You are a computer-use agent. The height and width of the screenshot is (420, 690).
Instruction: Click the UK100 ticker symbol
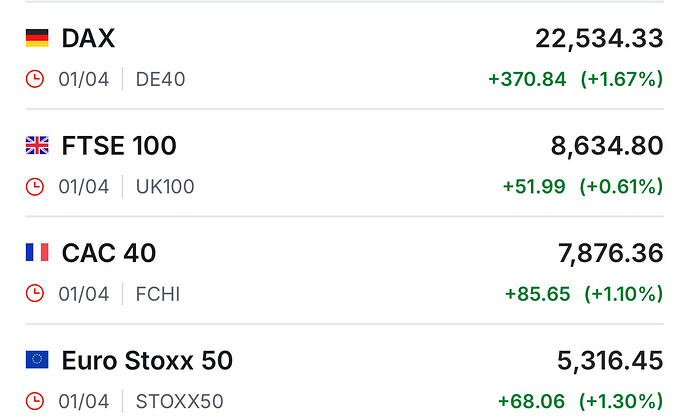(165, 186)
